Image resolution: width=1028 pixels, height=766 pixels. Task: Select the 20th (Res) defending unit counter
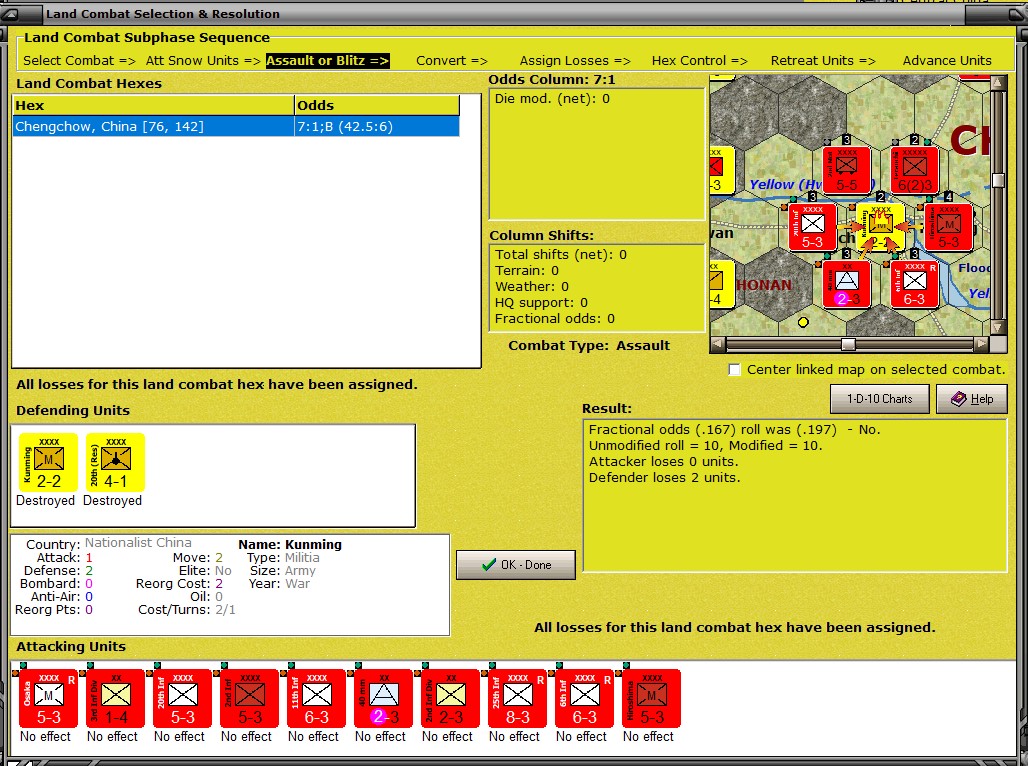115,462
